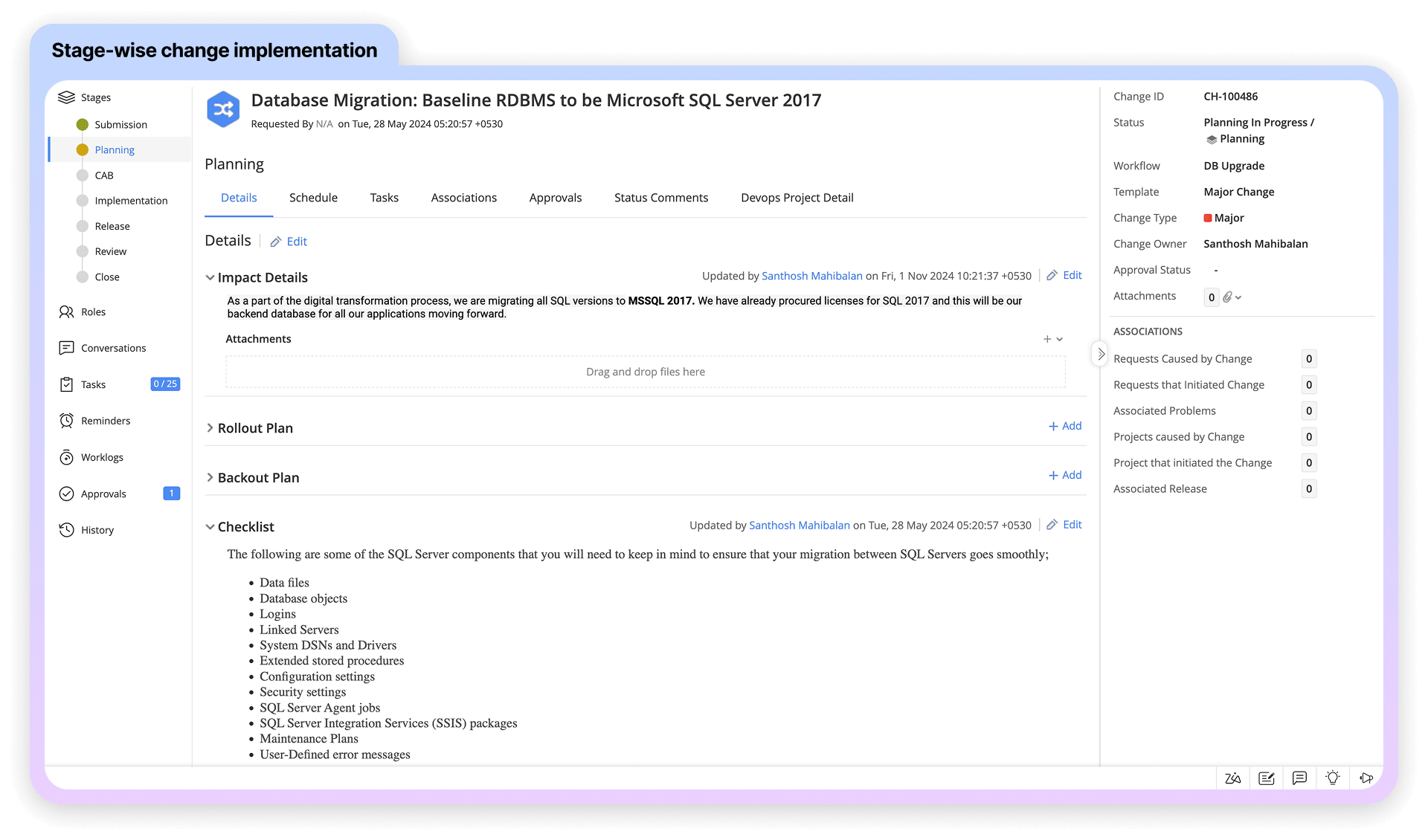Image resolution: width=1428 pixels, height=840 pixels.
Task: Open the quick note edit icon
Action: pyautogui.click(x=1266, y=778)
